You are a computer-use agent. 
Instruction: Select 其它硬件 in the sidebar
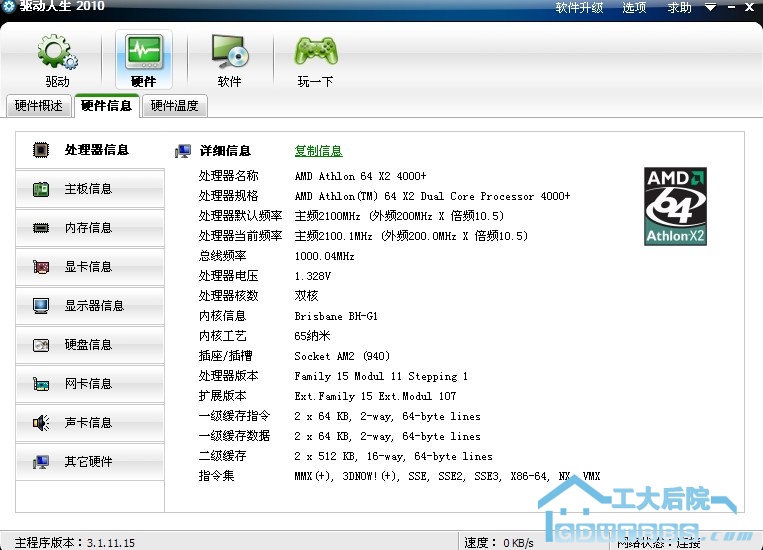[x=91, y=462]
